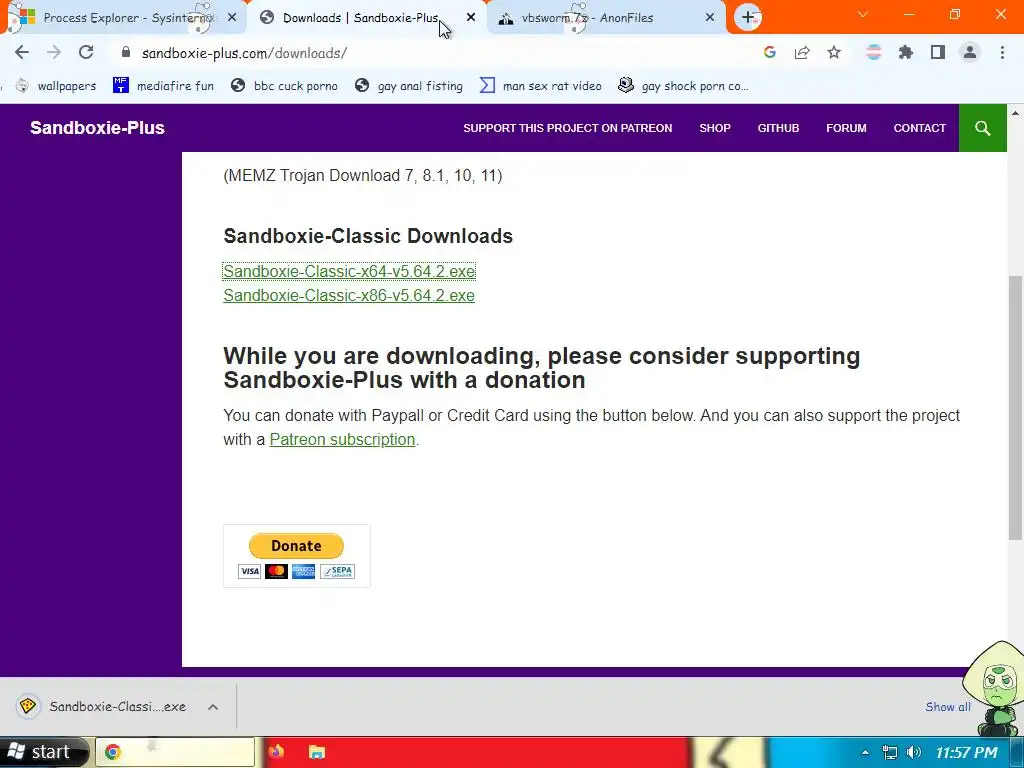Open the wallpapers bookmark
The height and width of the screenshot is (768, 1024).
[x=56, y=86]
